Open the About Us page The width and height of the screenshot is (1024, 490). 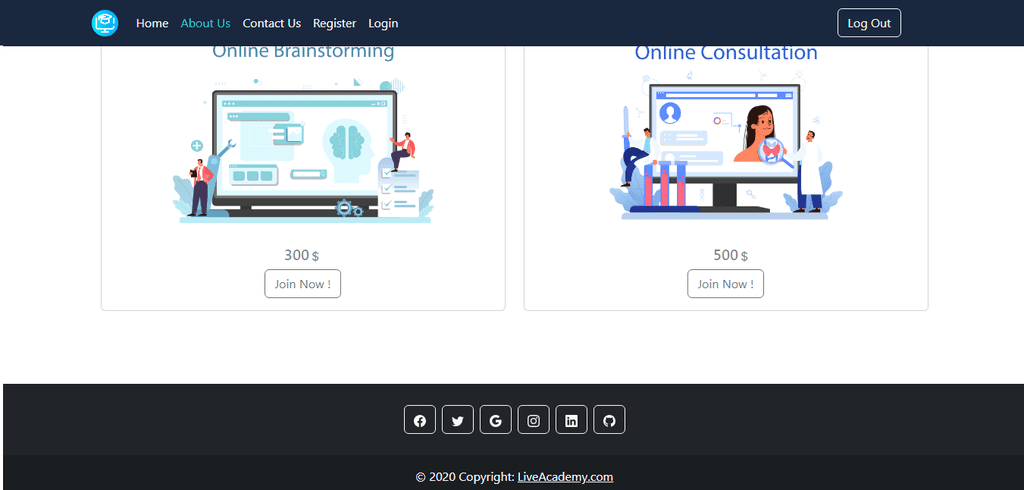(x=206, y=24)
